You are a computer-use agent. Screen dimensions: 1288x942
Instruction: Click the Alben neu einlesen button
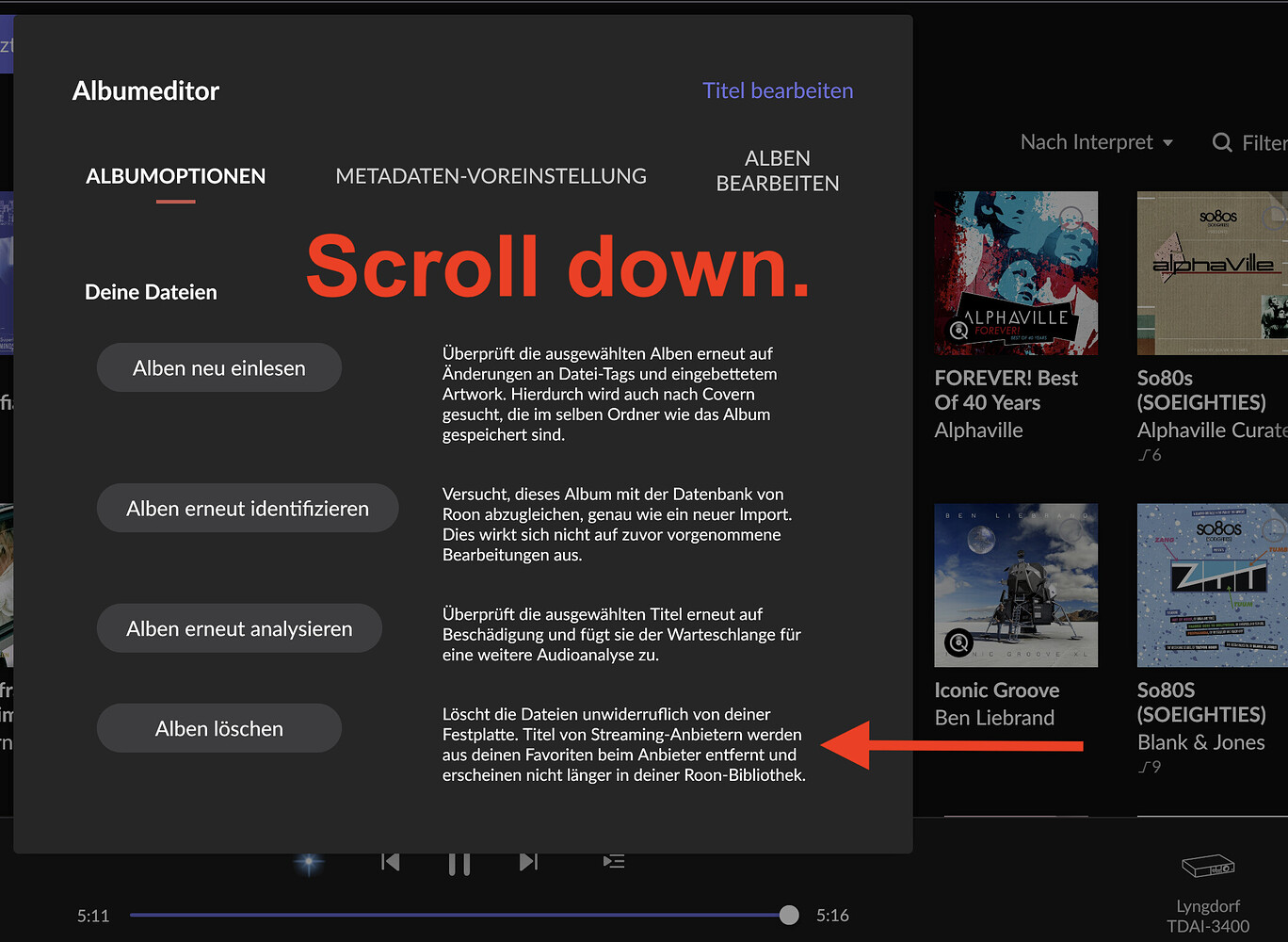219,367
